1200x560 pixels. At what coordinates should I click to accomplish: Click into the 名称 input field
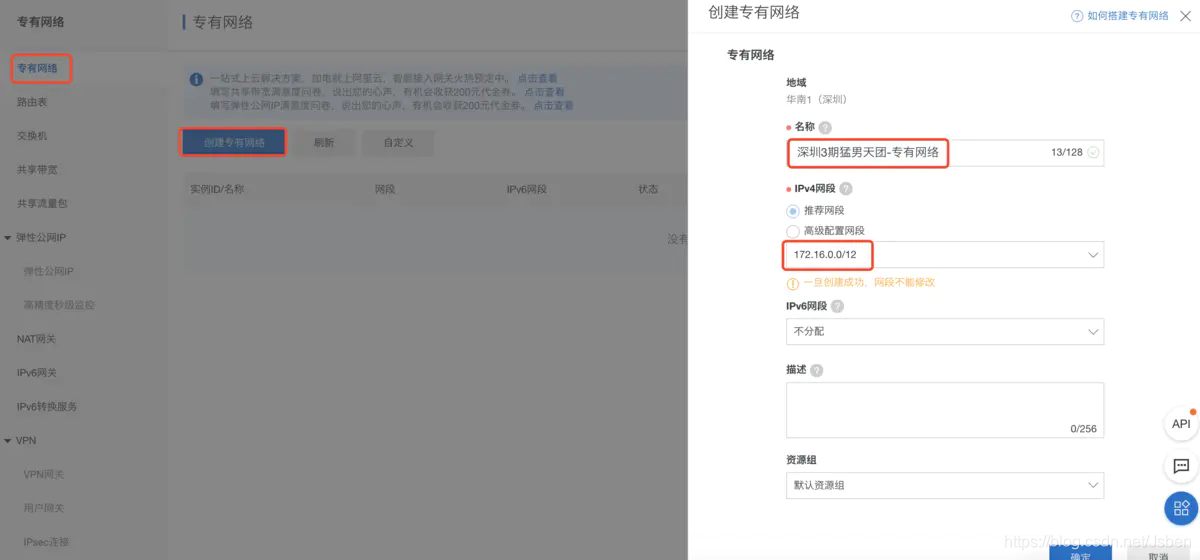coord(945,153)
